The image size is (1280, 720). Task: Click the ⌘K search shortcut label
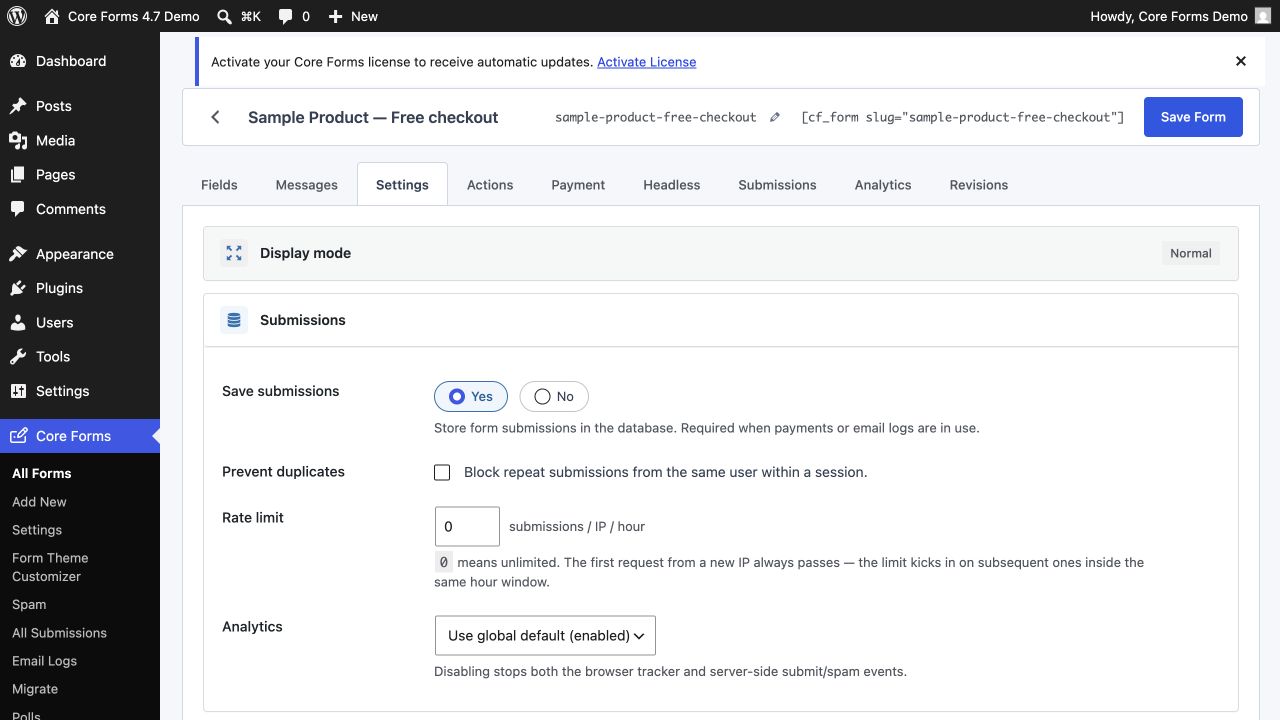(250, 16)
